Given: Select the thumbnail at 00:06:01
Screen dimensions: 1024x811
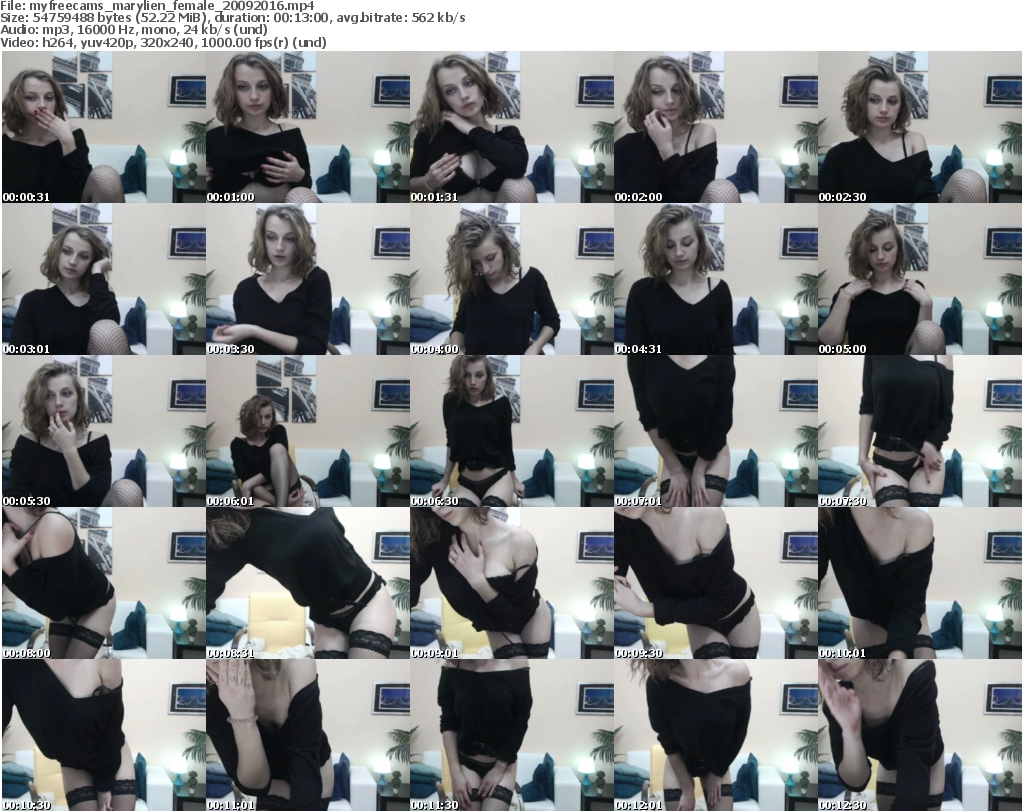Looking at the screenshot, I should tap(307, 432).
